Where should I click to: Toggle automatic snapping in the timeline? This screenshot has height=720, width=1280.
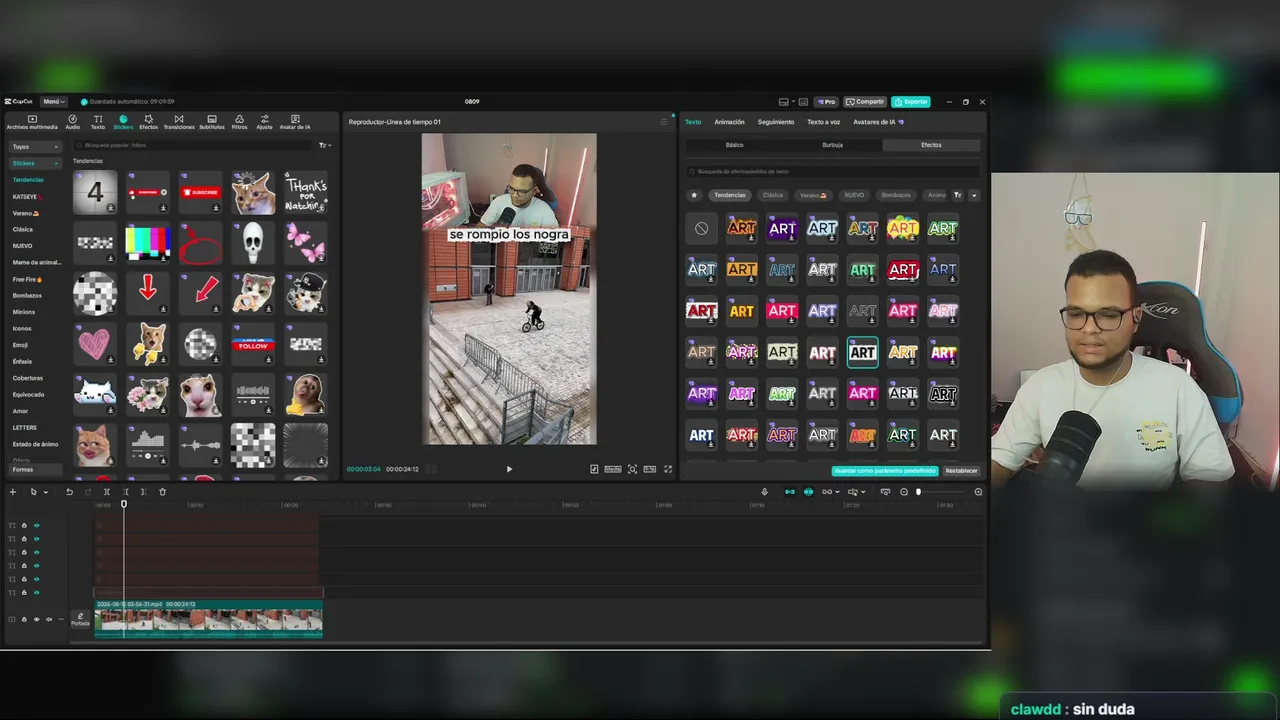(x=808, y=492)
